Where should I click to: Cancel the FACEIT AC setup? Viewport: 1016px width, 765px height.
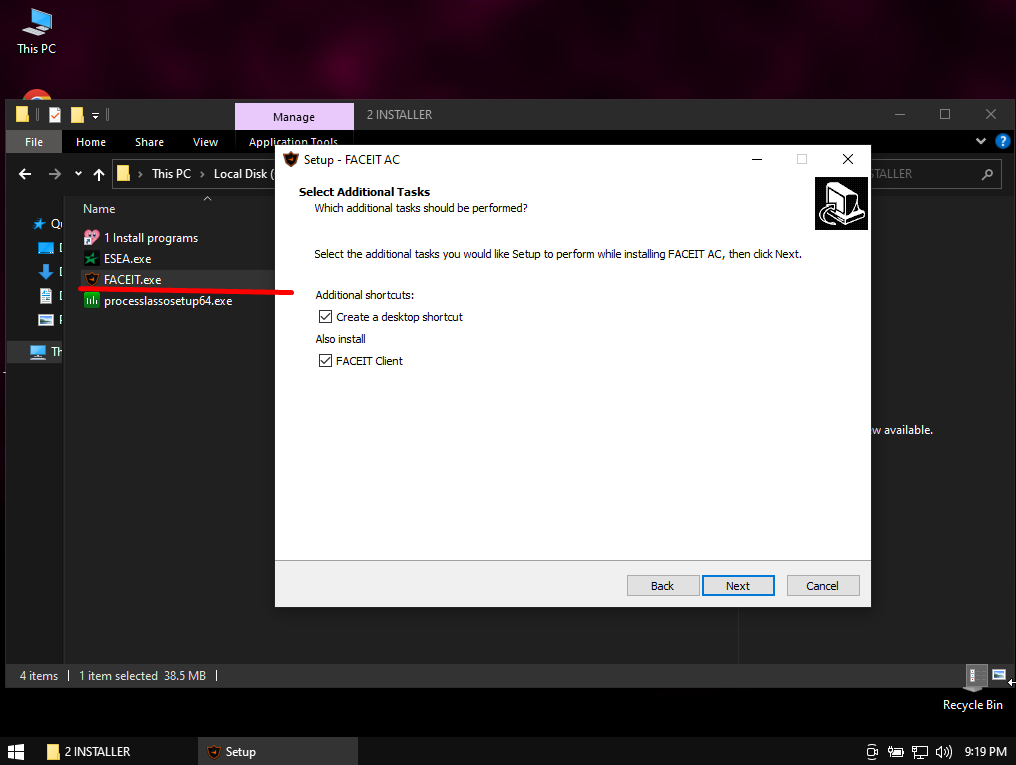[823, 586]
